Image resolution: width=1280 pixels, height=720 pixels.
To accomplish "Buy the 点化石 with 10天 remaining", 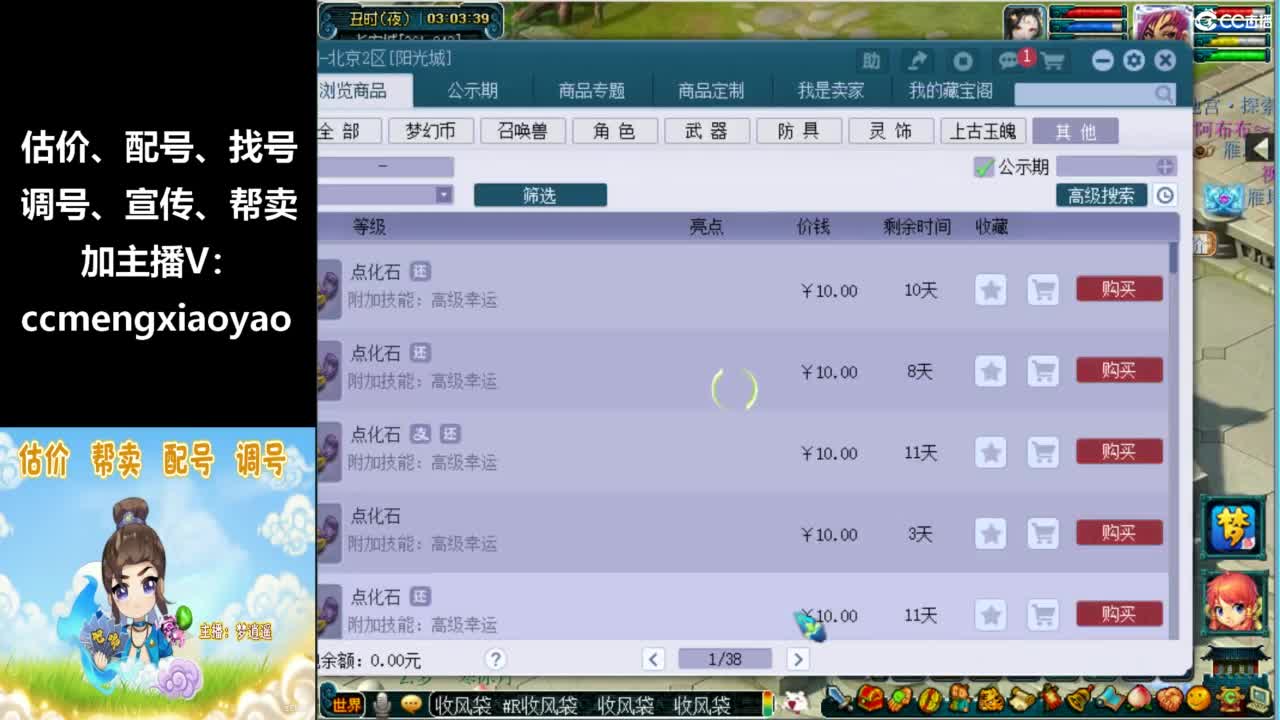I will click(1119, 289).
